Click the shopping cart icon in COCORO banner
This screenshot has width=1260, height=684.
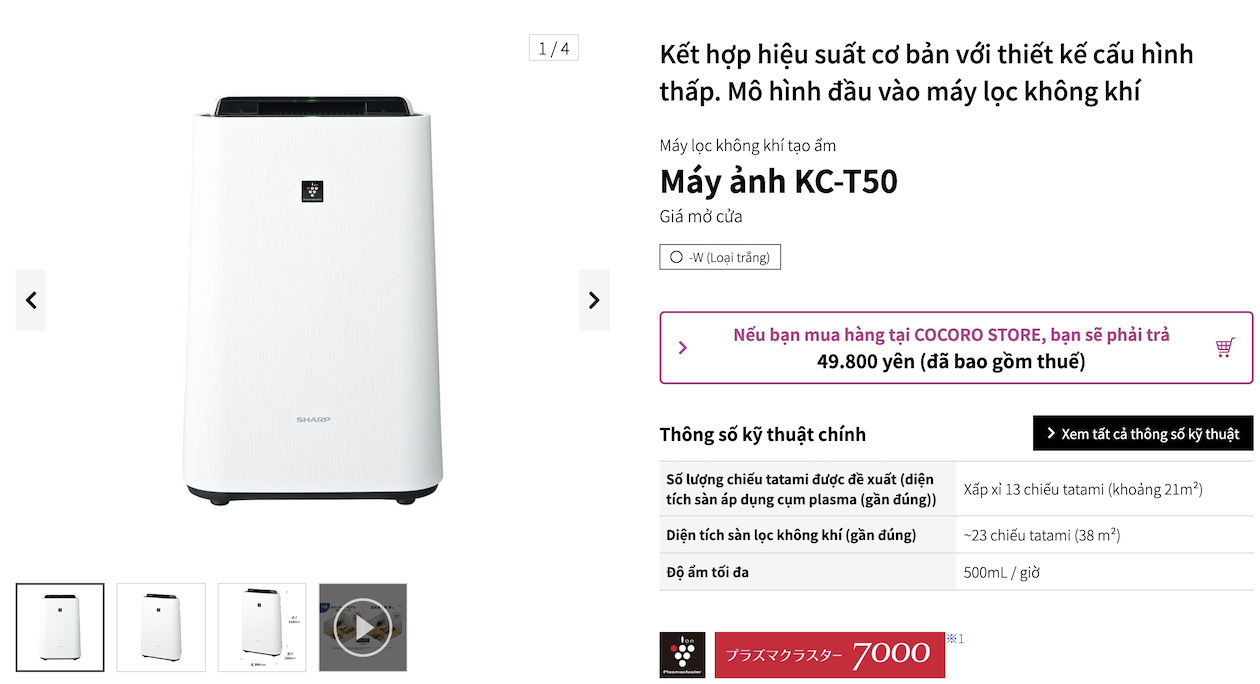click(x=1224, y=347)
